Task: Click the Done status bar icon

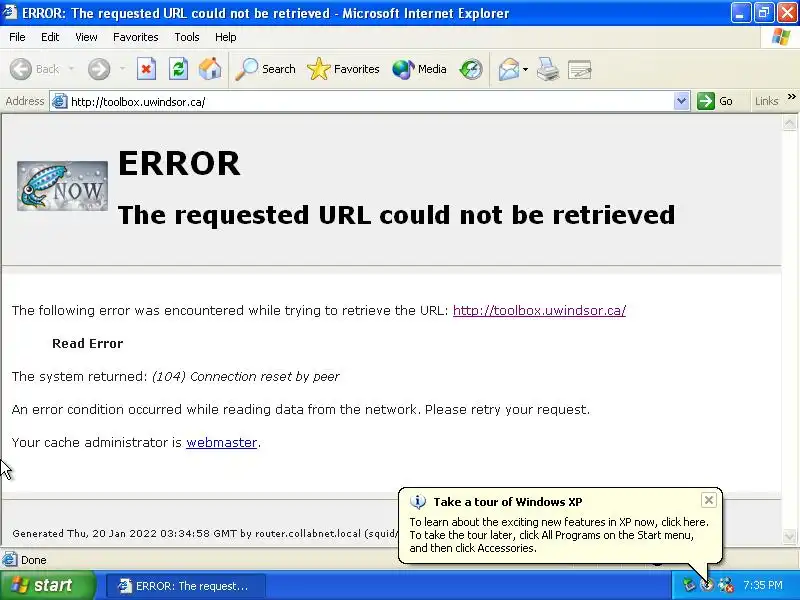Action: tap(9, 560)
